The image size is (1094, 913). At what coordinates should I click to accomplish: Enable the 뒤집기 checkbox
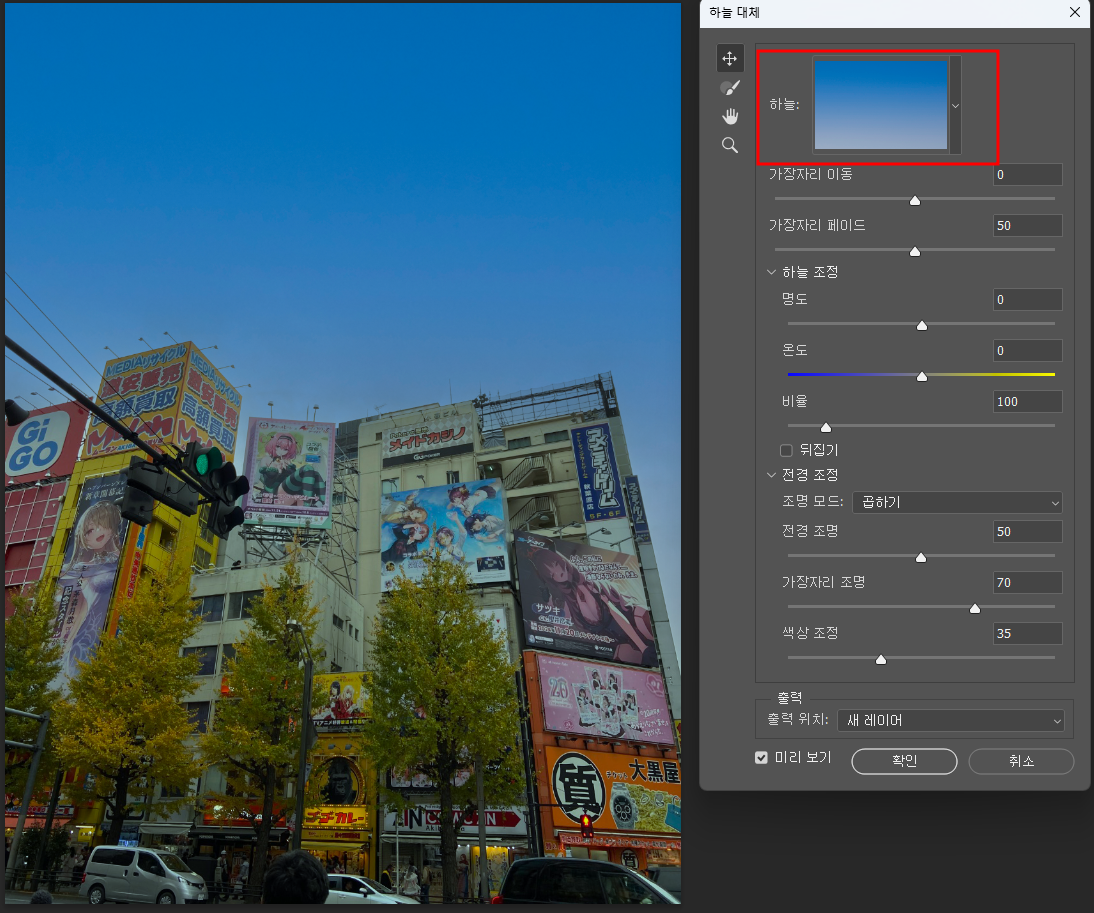coord(786,451)
